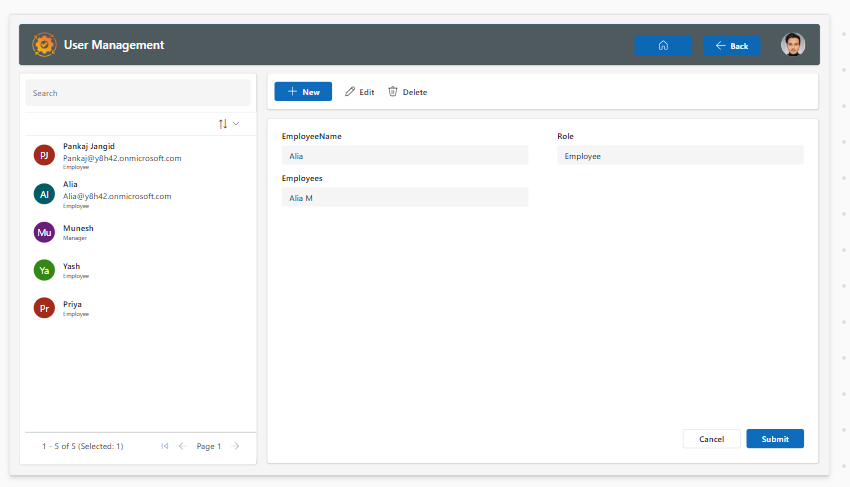
Task: Select Alia in the user list
Action: coord(138,194)
